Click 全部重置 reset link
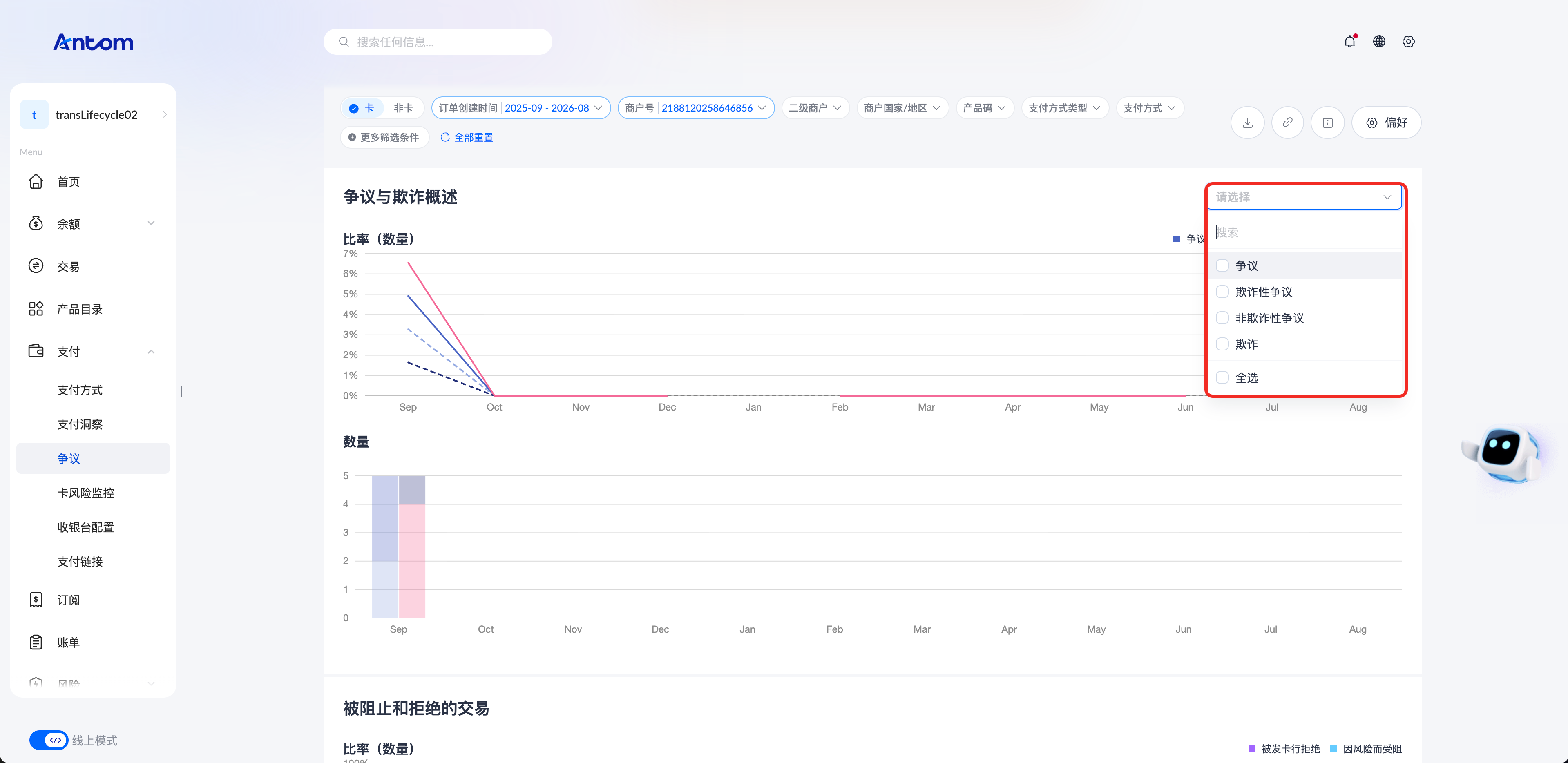1568x763 pixels. [467, 137]
